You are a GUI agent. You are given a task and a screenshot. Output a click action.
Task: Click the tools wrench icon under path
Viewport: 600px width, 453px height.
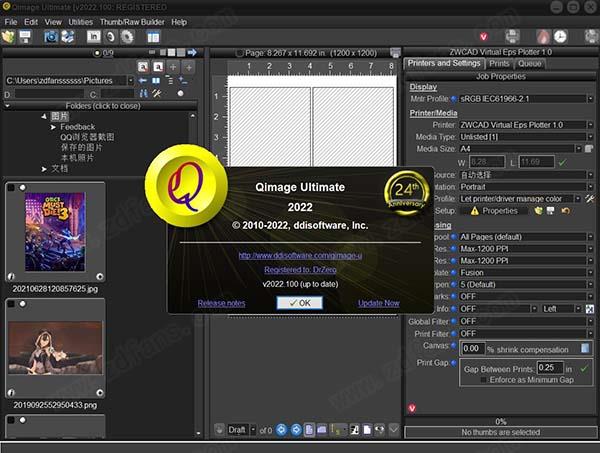coord(157,93)
